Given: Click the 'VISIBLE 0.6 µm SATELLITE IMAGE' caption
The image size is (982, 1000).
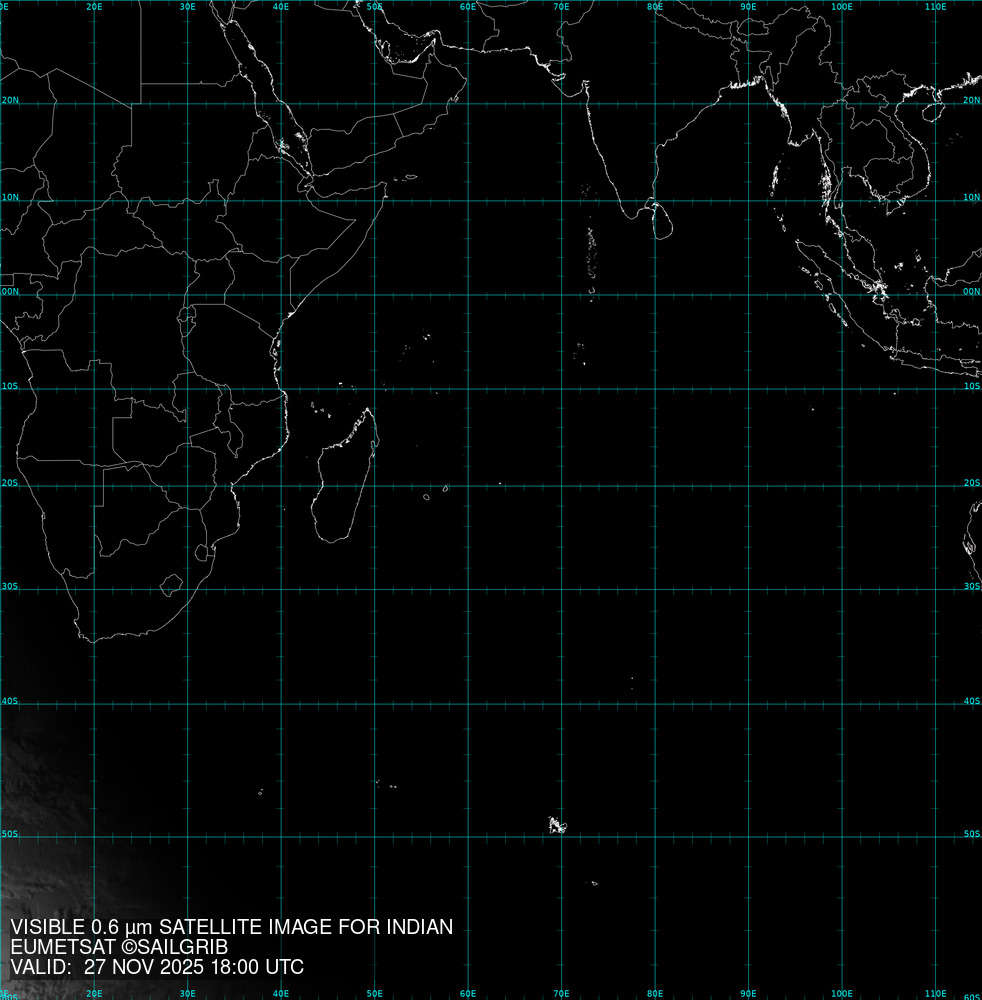Looking at the screenshot, I should coord(231,927).
